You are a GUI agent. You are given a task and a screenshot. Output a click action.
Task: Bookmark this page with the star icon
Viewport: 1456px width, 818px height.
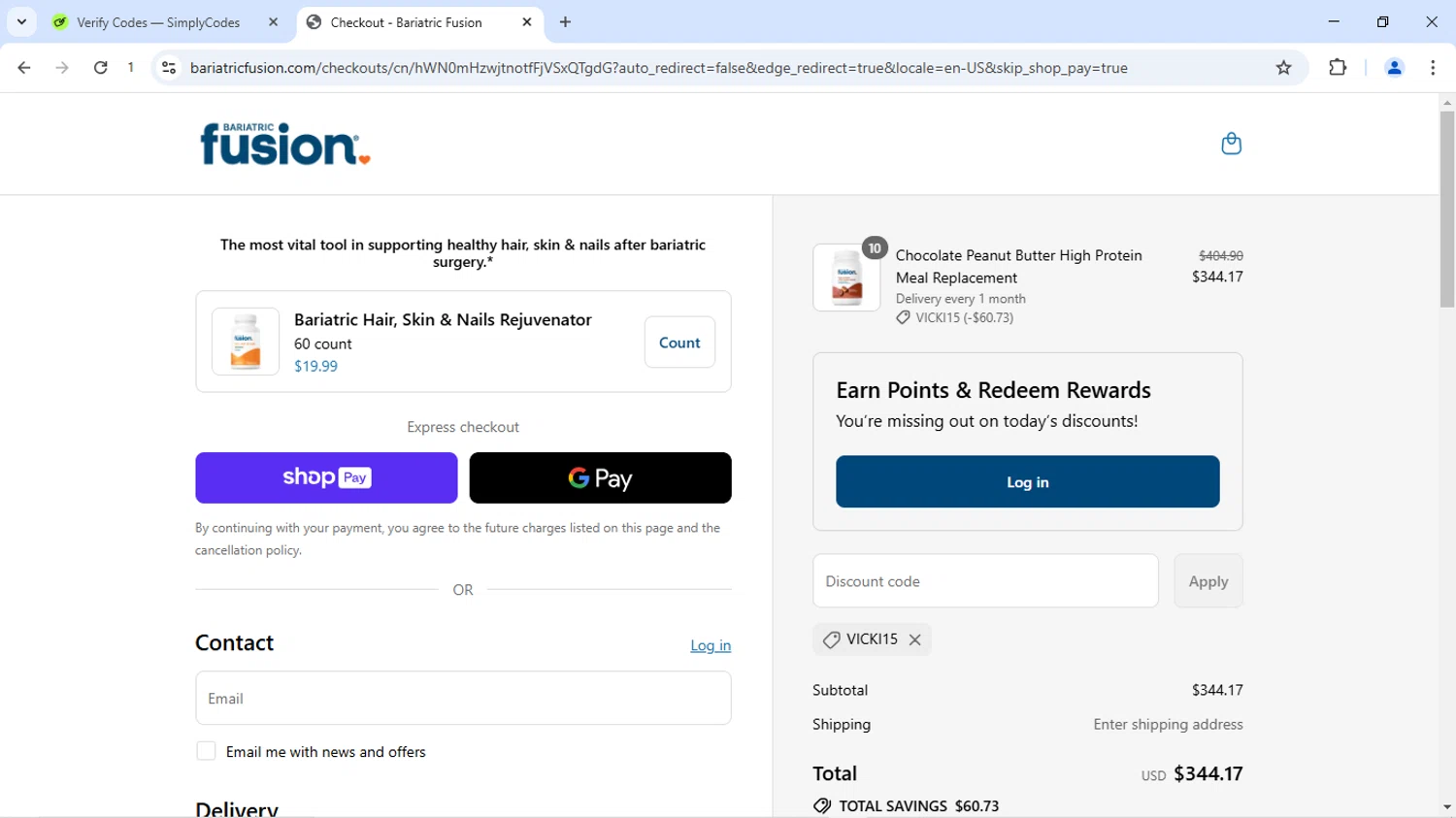click(1283, 68)
